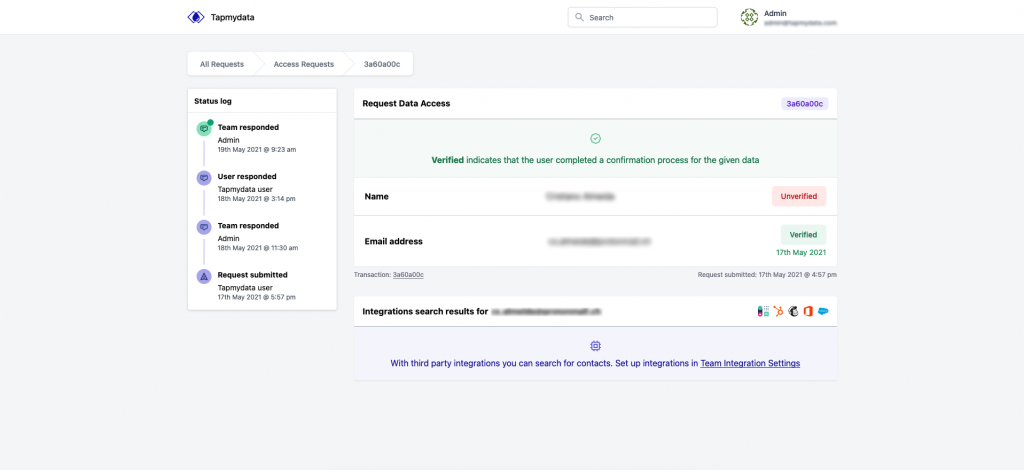The width and height of the screenshot is (1024, 470).
Task: Click the 19th May 2021 @ 9:23 am timestamp
Action: (257, 149)
